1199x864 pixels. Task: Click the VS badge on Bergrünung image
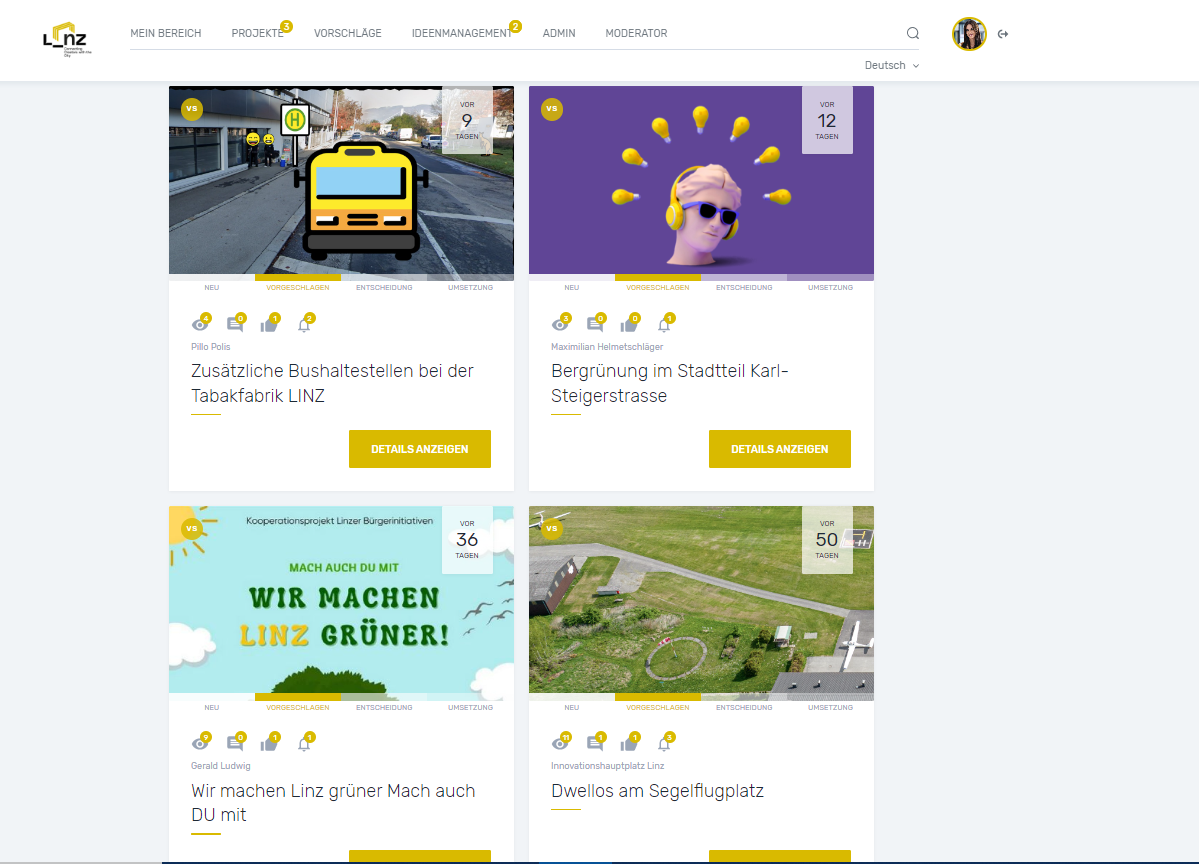[552, 109]
